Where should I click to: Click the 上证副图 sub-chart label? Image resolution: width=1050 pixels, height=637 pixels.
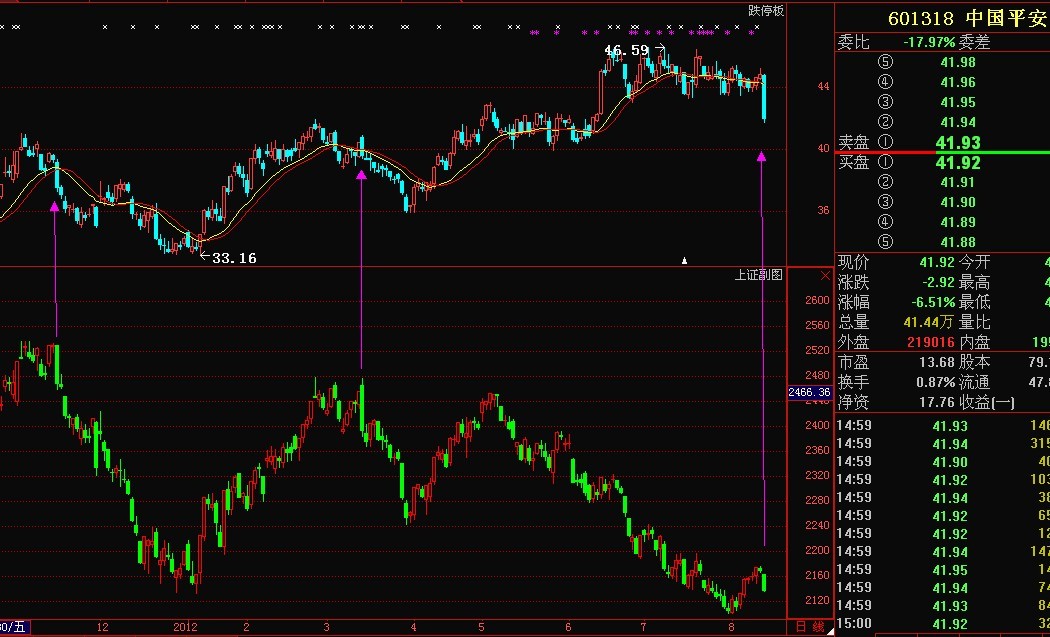(759, 275)
